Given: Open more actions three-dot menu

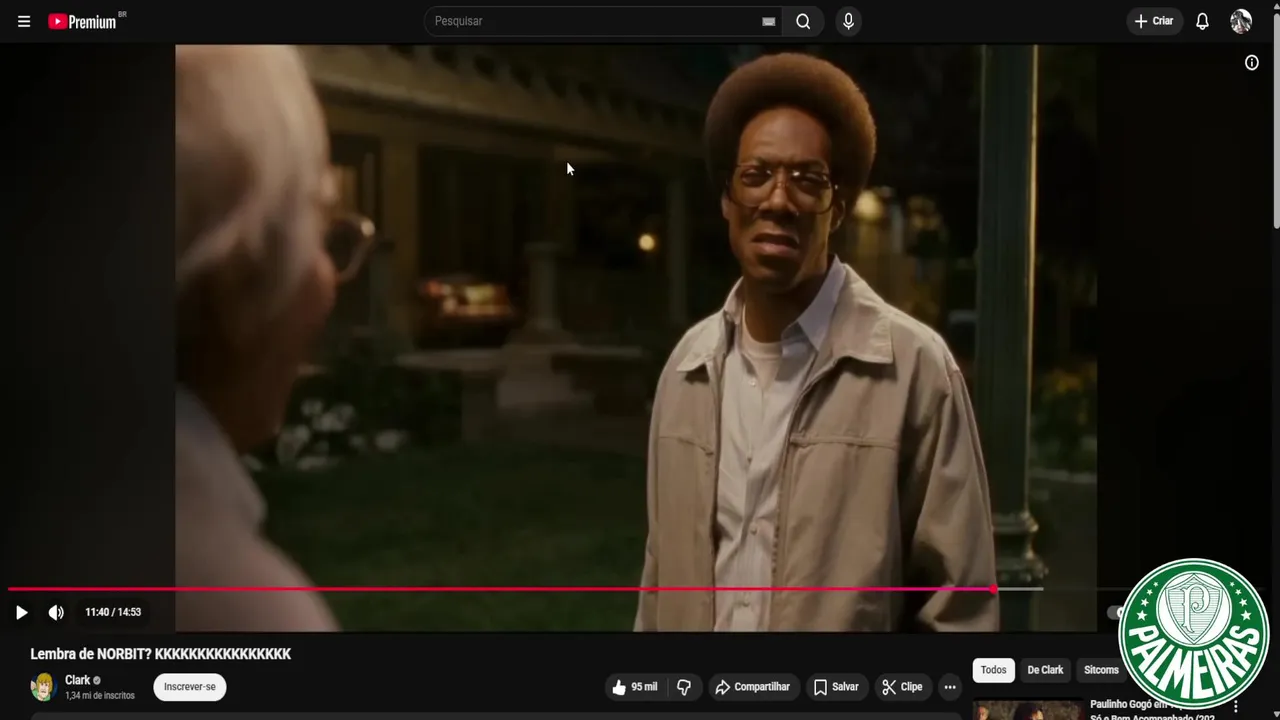Looking at the screenshot, I should (x=950, y=687).
